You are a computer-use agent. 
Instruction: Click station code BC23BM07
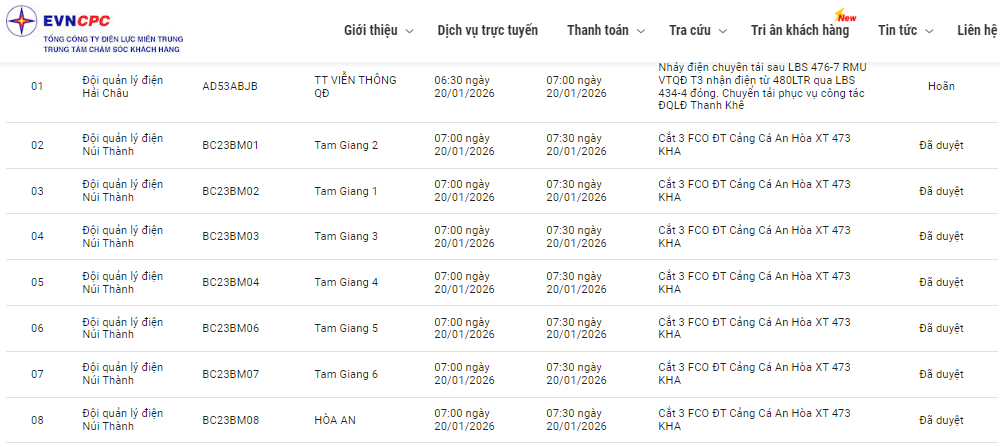point(231,374)
